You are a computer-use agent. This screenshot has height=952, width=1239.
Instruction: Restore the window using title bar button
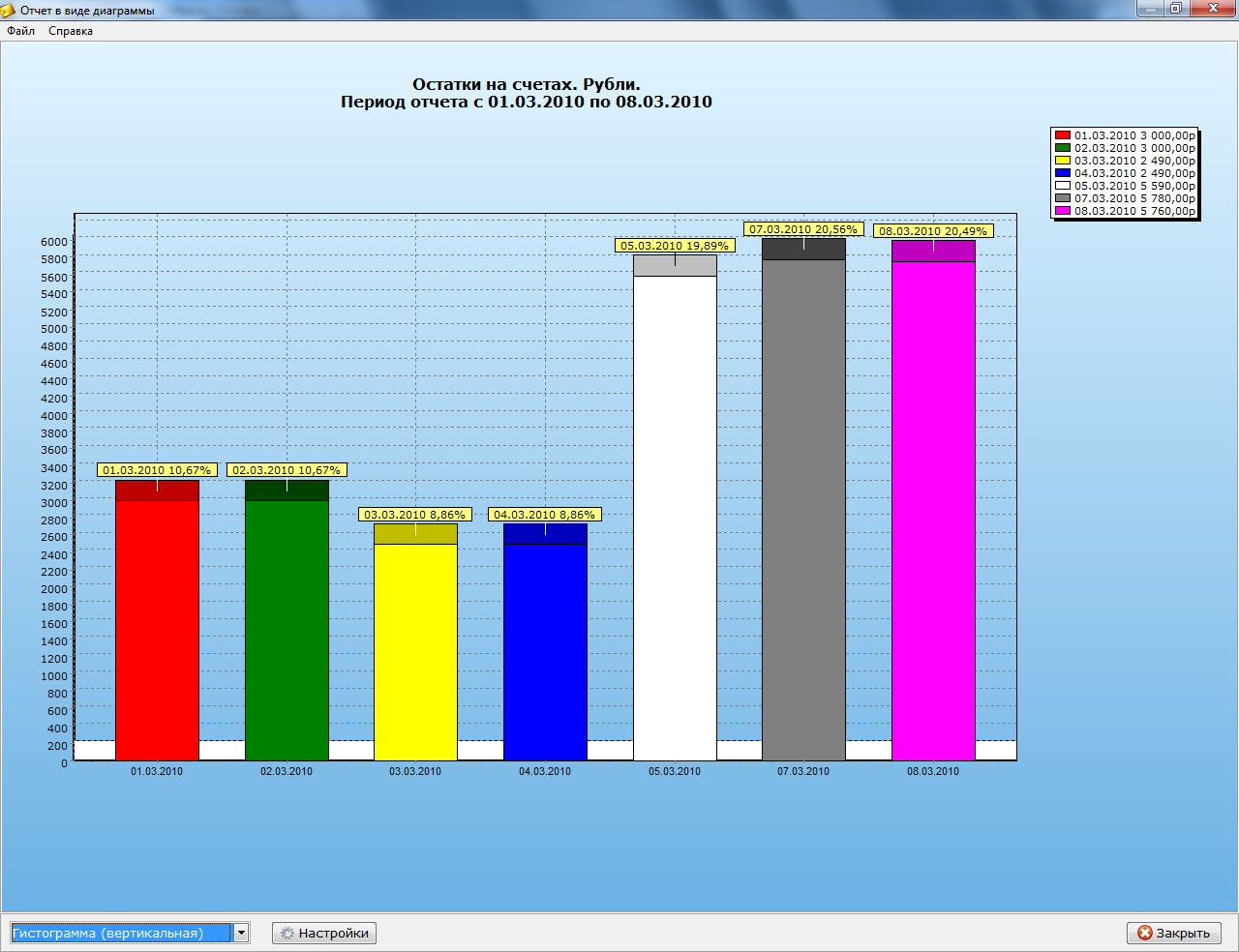(1175, 9)
